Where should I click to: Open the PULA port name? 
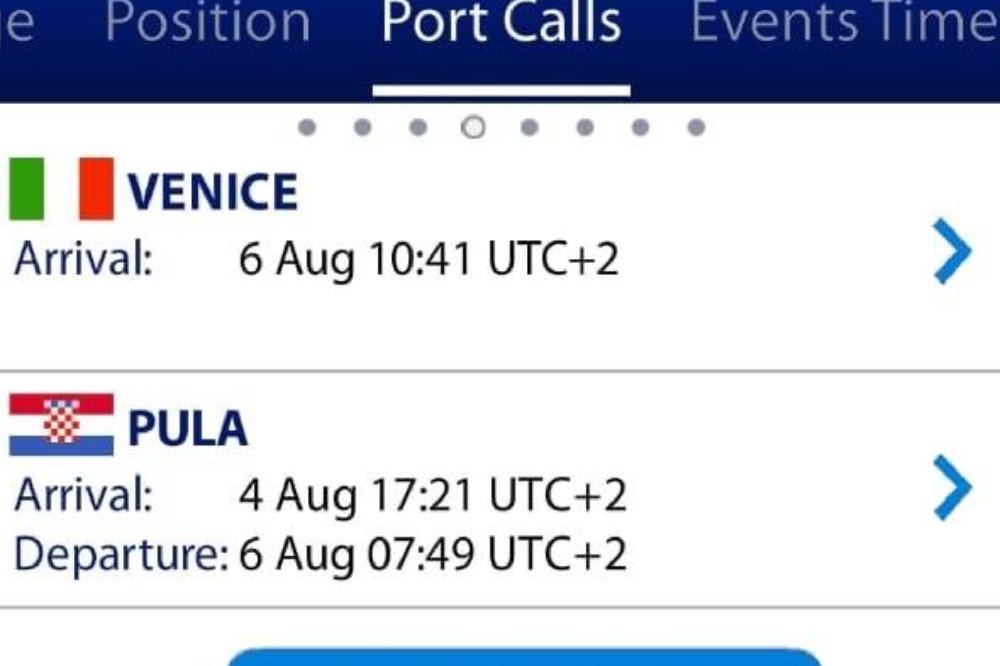pyautogui.click(x=188, y=427)
